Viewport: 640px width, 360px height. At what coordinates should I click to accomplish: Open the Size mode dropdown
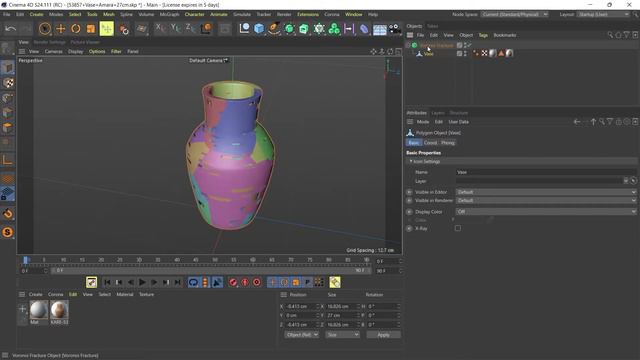coord(342,335)
